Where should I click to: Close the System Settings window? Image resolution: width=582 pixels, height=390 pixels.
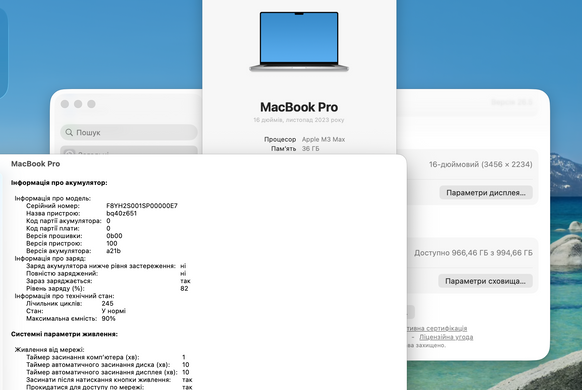click(x=65, y=104)
